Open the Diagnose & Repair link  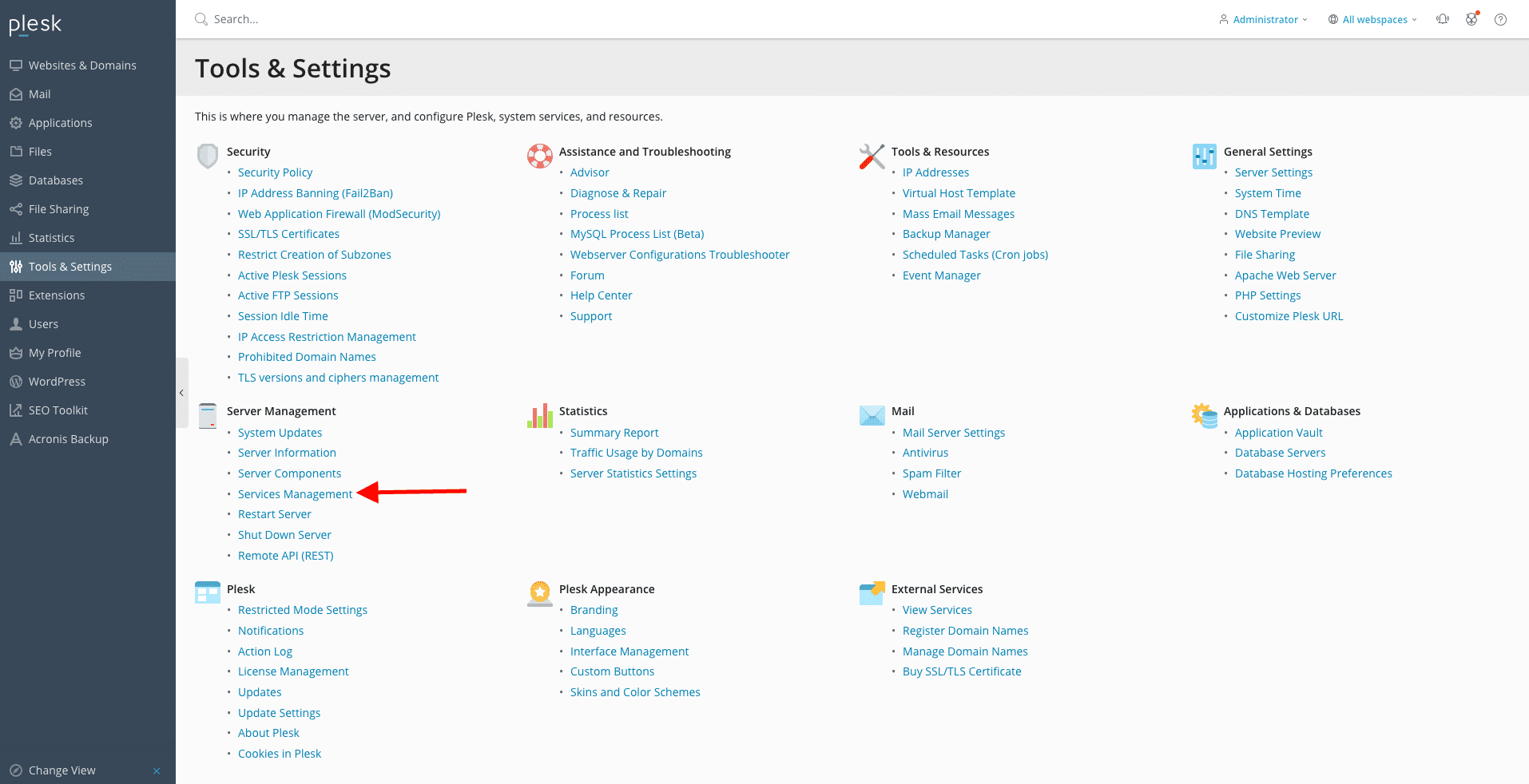(618, 193)
